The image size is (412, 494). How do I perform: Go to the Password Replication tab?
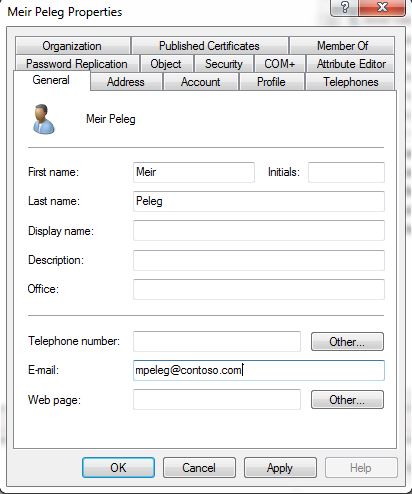click(x=77, y=64)
